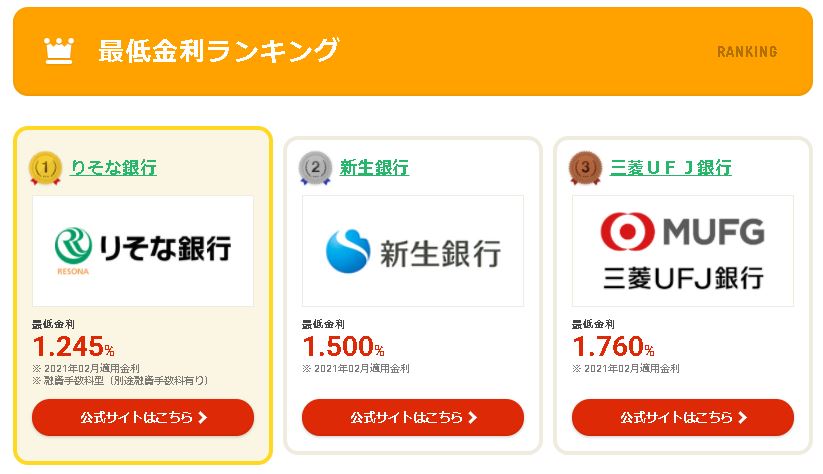
Task: Open the 新生銀行 title link
Action: tap(374, 167)
